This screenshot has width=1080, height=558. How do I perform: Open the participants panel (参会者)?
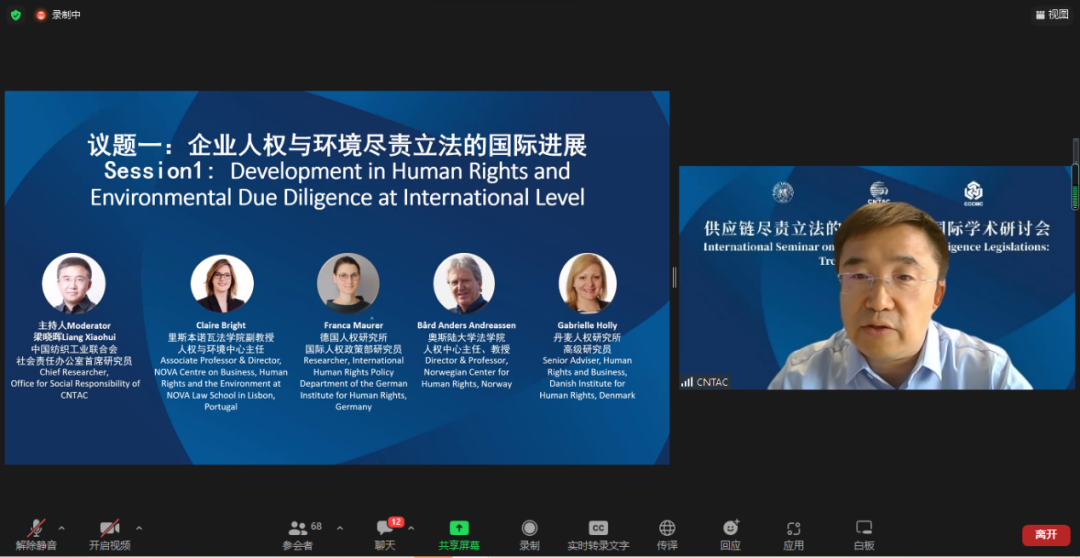tap(297, 534)
